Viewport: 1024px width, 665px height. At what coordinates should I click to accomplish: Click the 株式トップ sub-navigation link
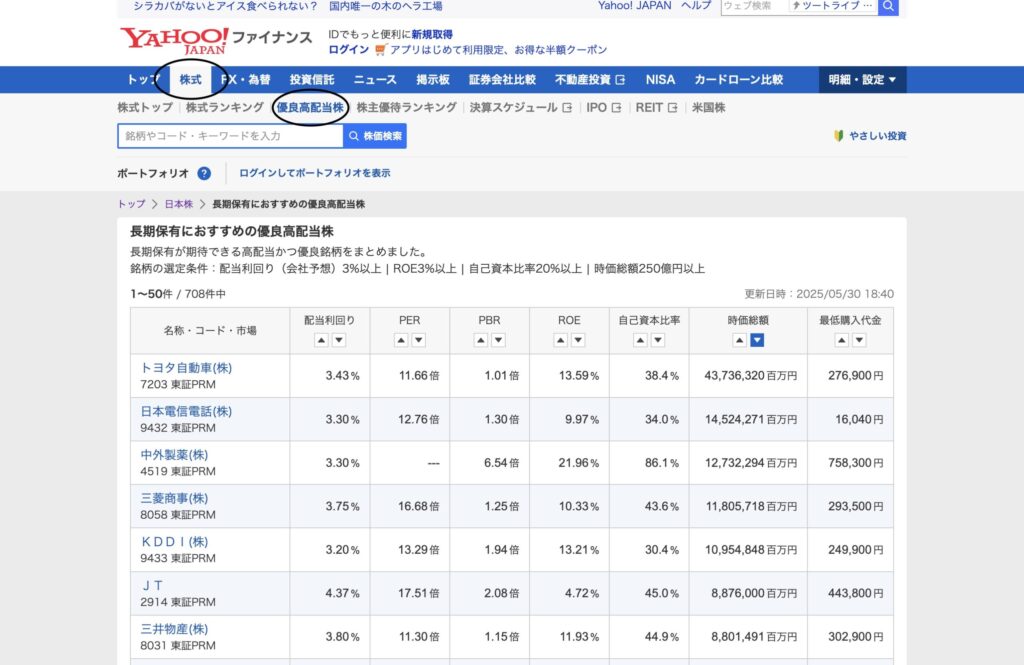pos(145,108)
